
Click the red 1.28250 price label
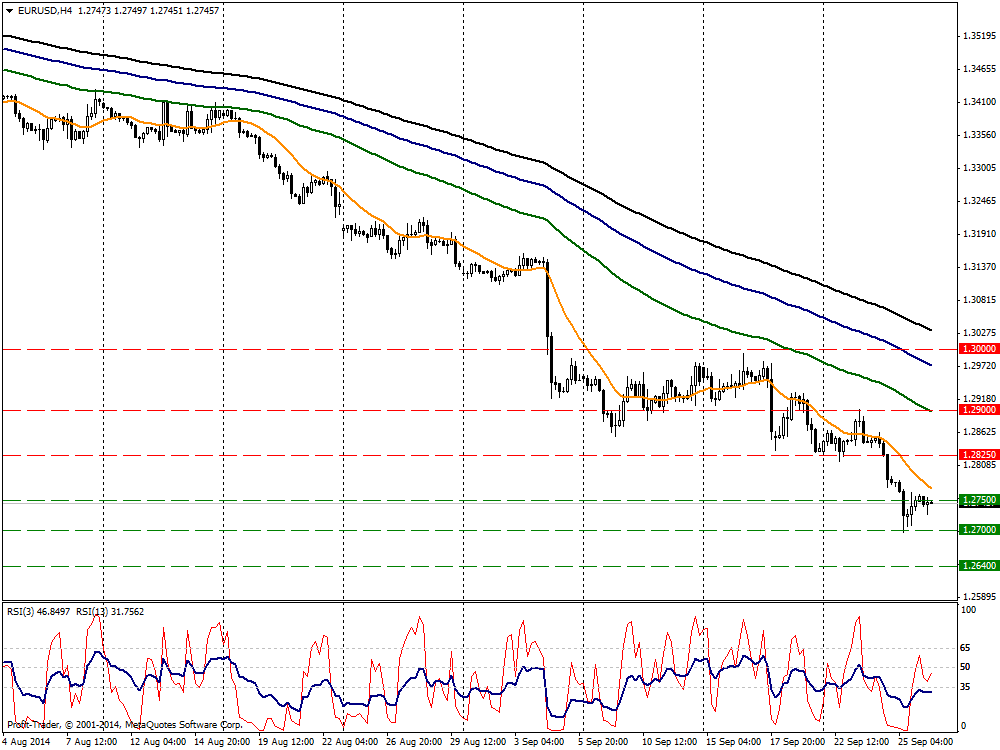coord(976,454)
